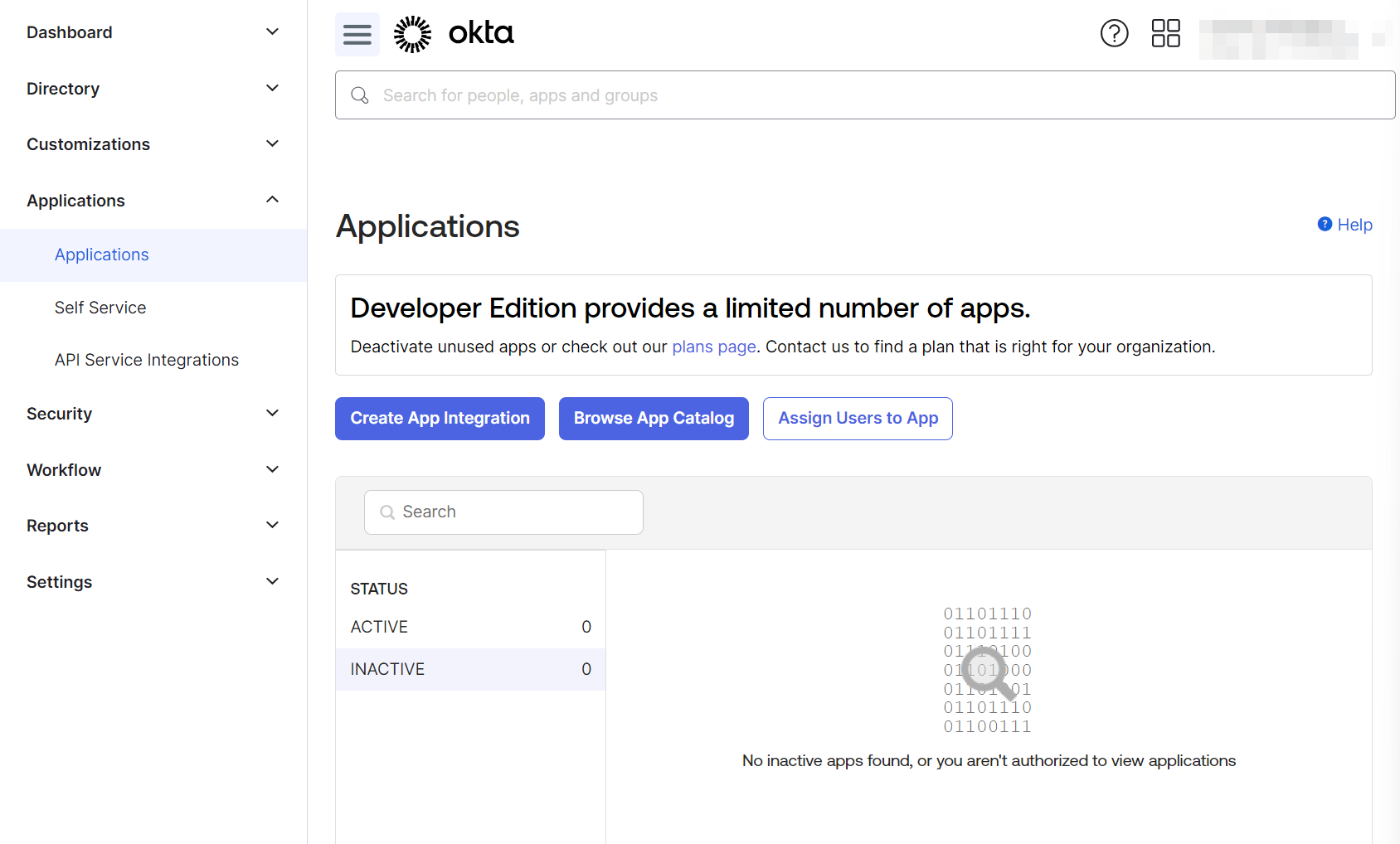Viewport: 1400px width, 844px height.
Task: Expand the Settings section chevron
Action: 272,581
